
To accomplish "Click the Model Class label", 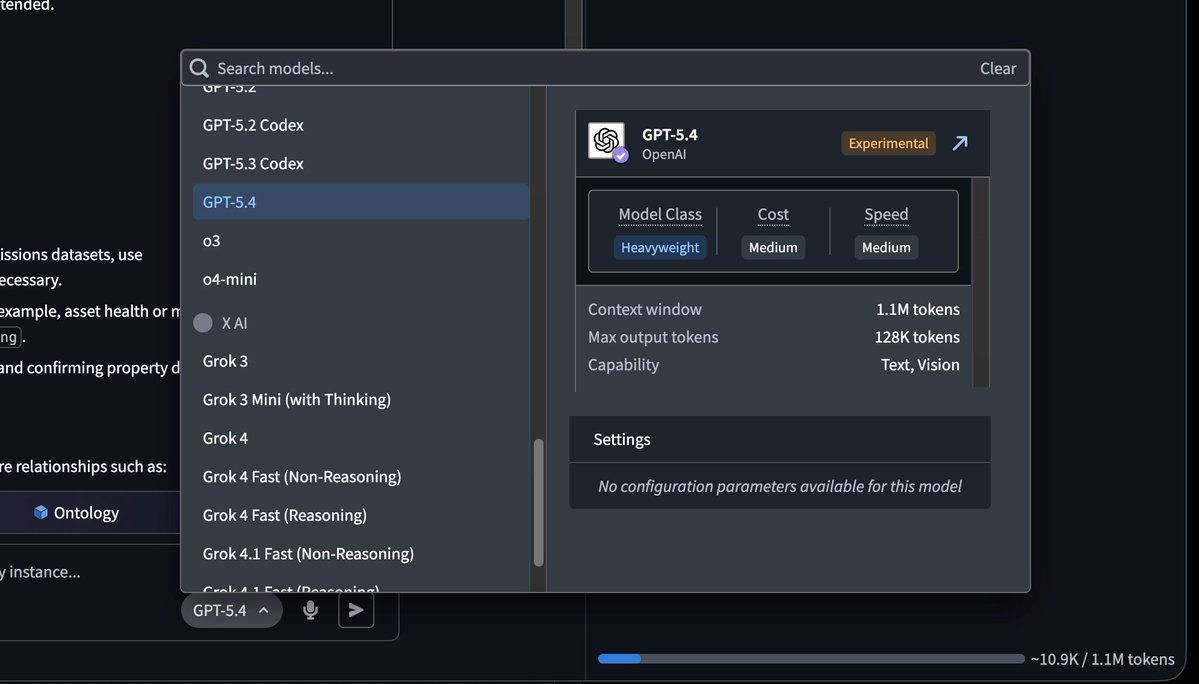I will tap(660, 215).
